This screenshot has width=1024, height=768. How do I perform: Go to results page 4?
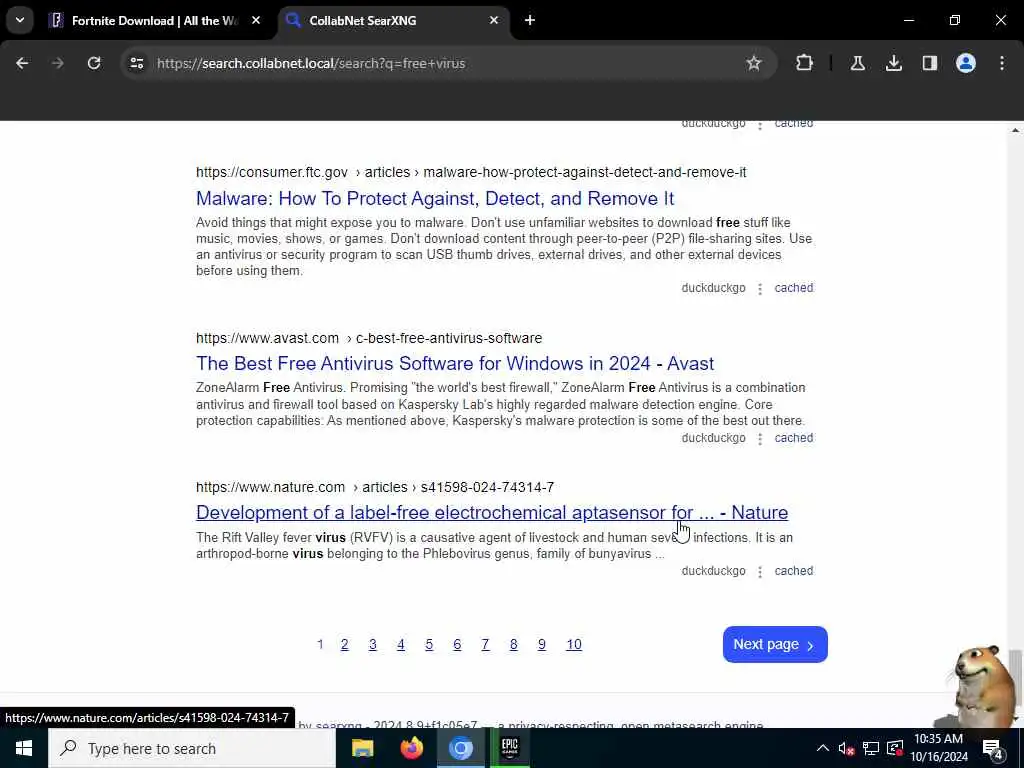pyautogui.click(x=401, y=645)
